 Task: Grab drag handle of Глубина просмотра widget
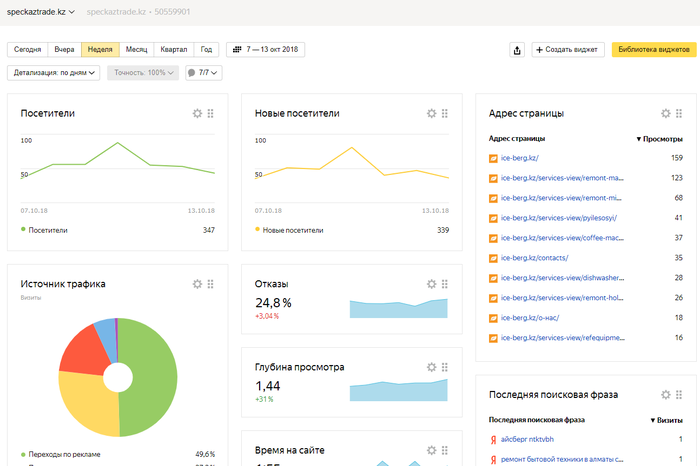pos(445,367)
